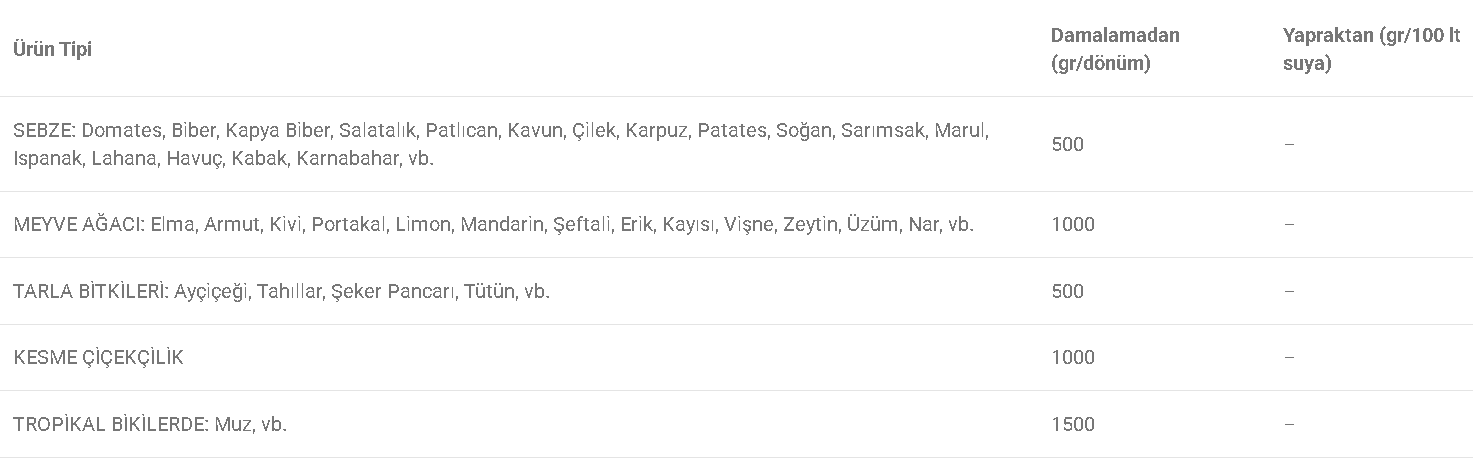Click the 1000 value for MEYVE AĞACI
Screen dimensions: 1473x467
[1073, 224]
